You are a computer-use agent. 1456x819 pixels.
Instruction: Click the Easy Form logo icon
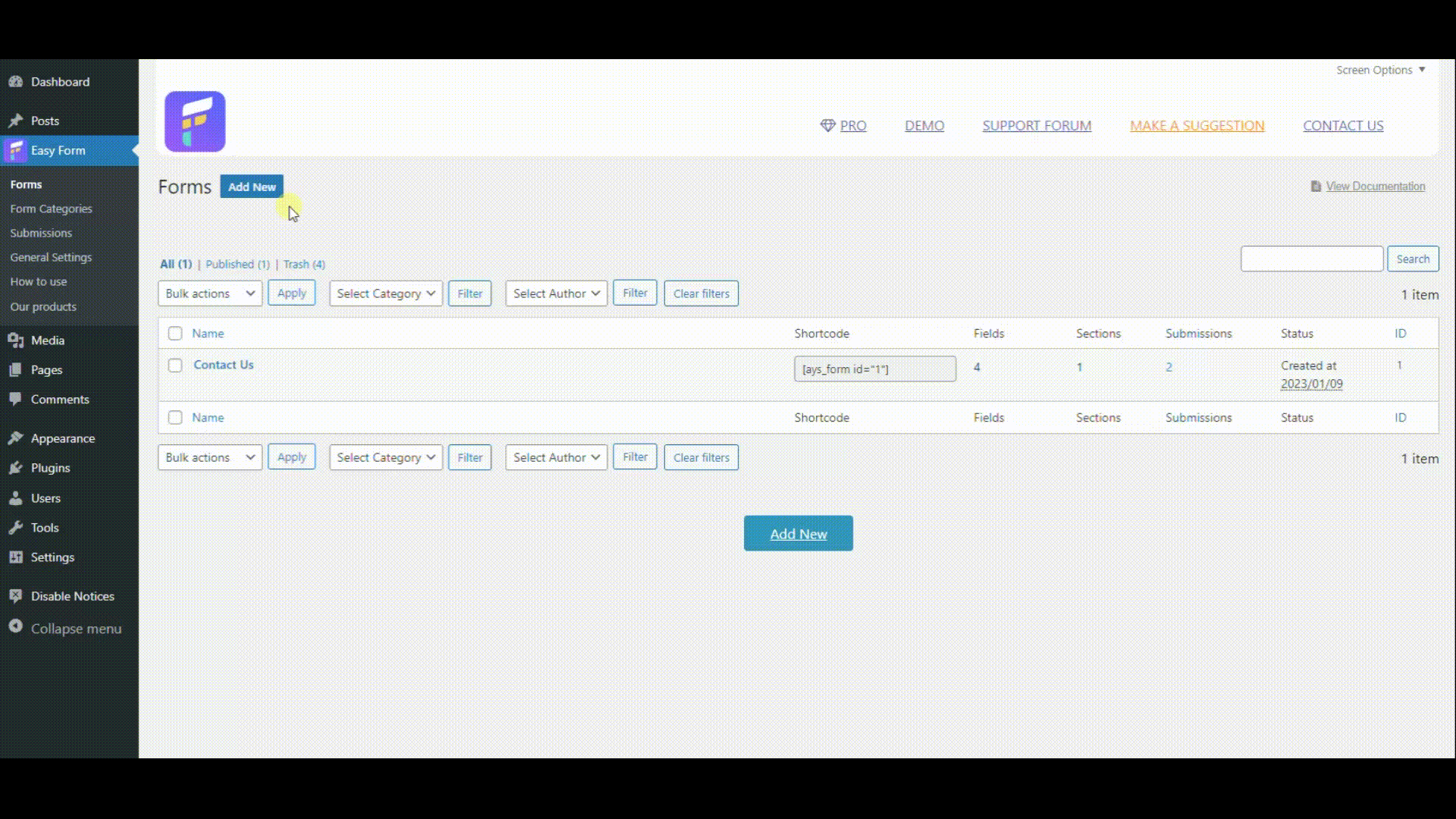point(195,121)
